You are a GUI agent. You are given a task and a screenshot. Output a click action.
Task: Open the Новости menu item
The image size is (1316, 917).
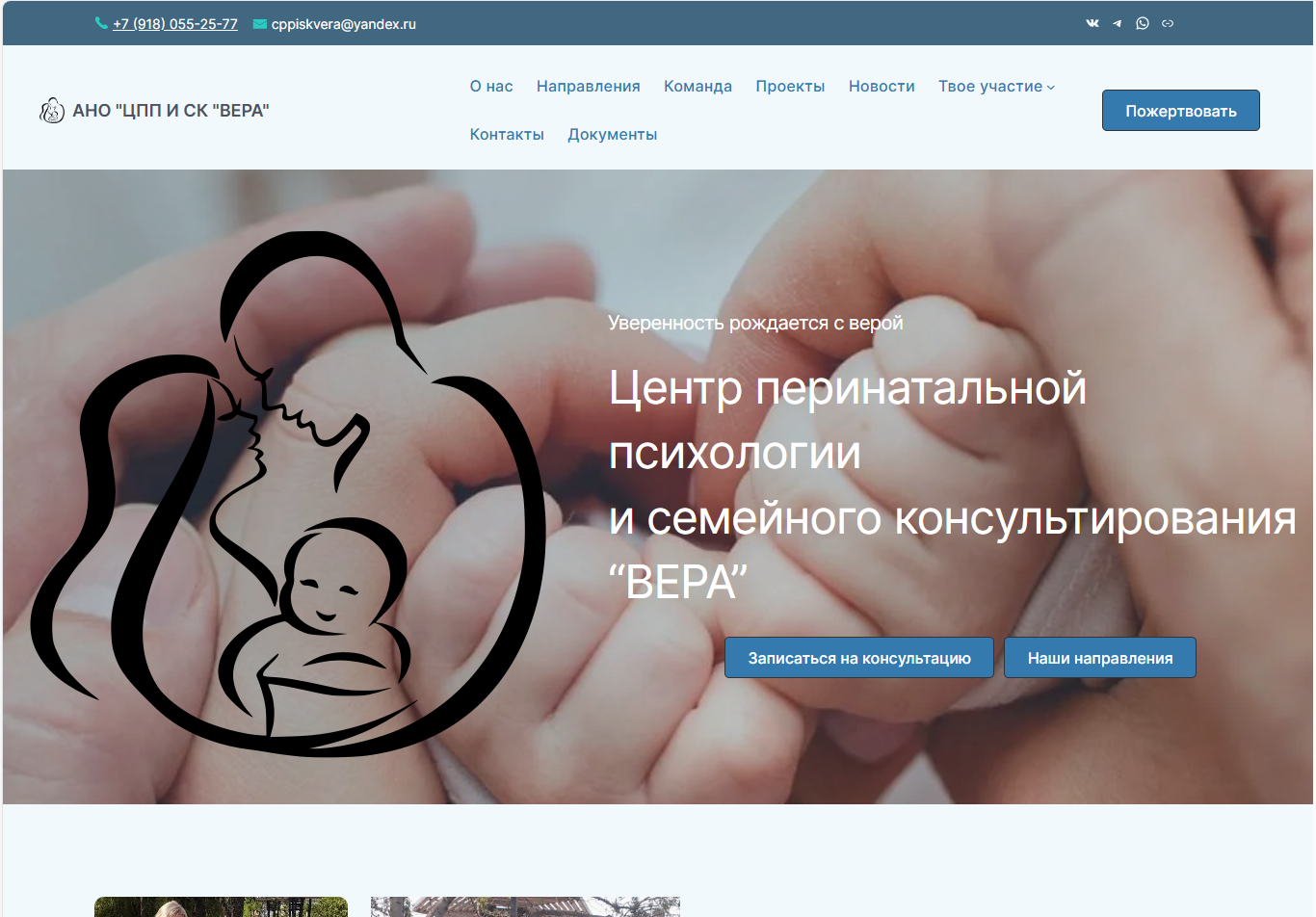point(882,87)
